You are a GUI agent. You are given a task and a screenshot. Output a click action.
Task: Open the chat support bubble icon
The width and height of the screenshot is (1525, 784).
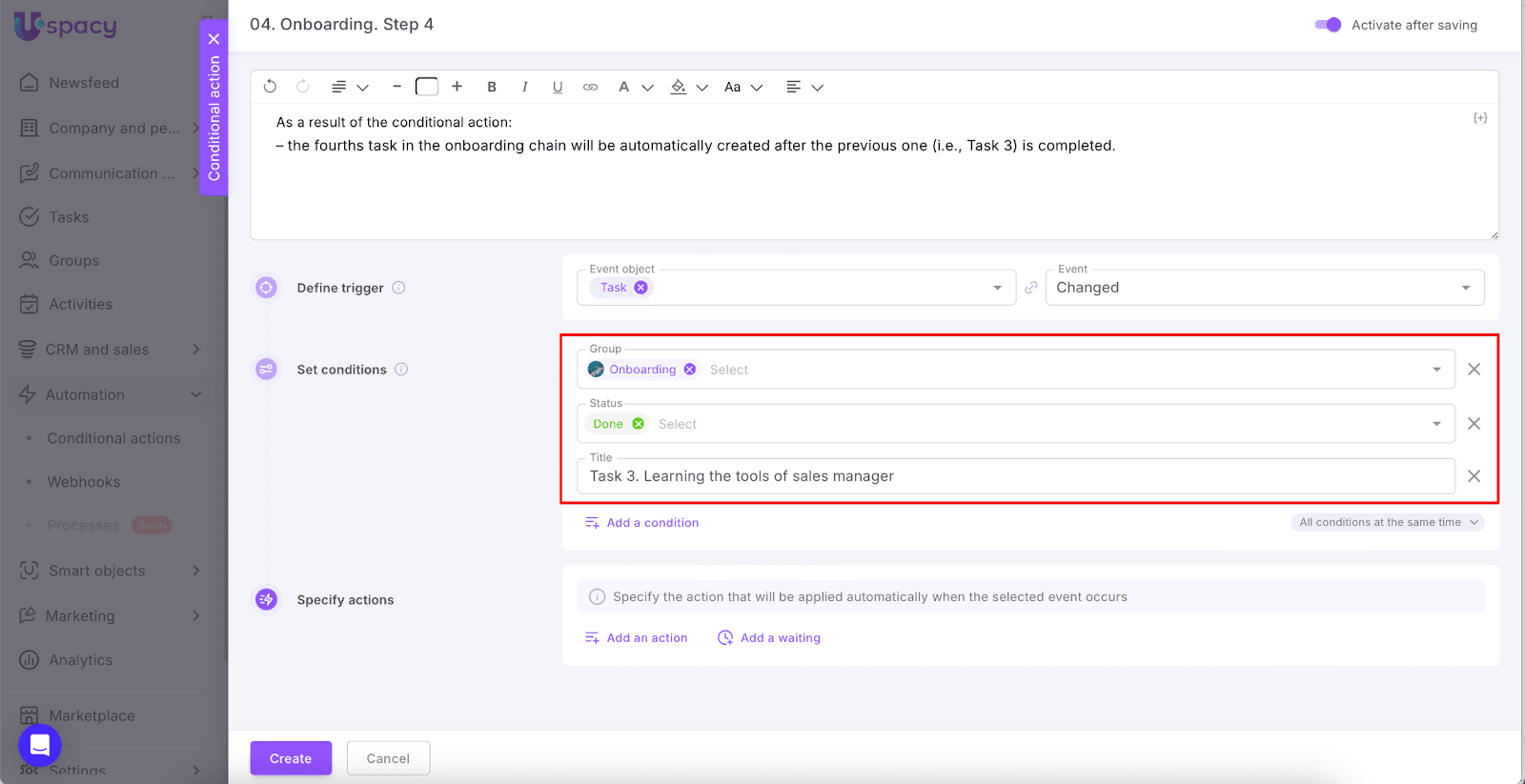click(x=40, y=745)
